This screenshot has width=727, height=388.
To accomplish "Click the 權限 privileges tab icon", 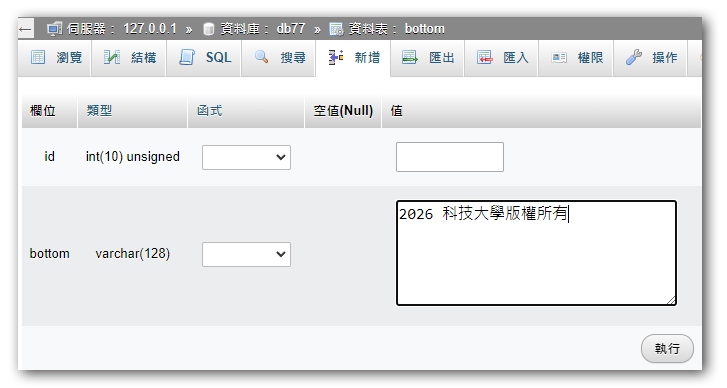I will coord(559,57).
